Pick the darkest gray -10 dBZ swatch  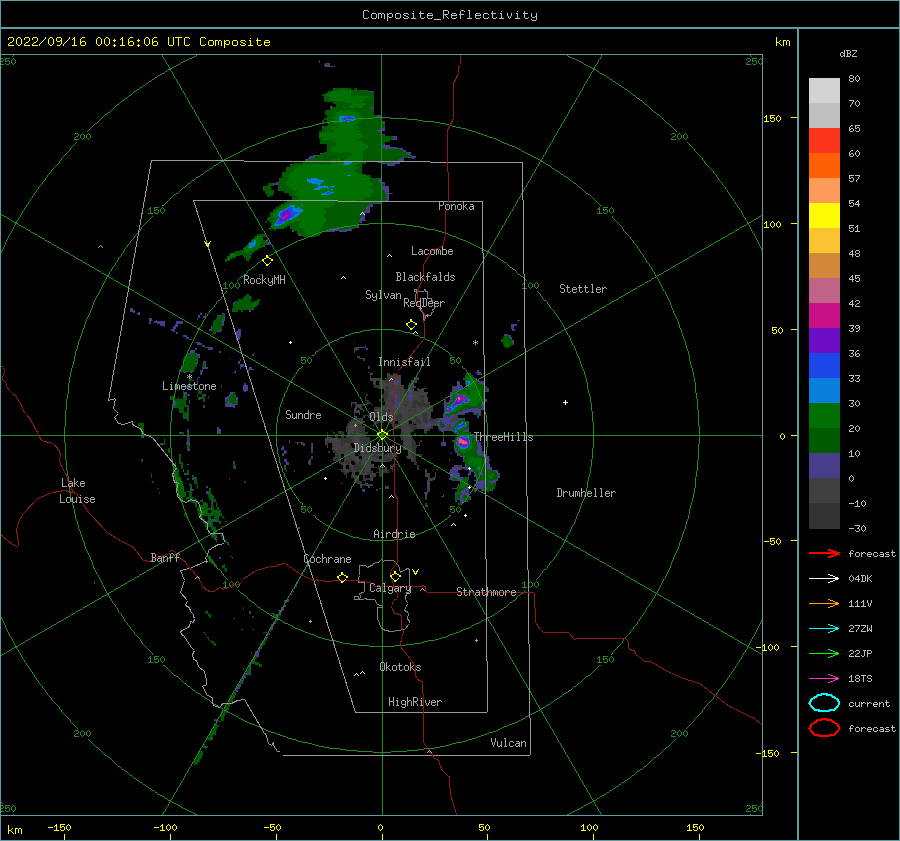coord(824,516)
